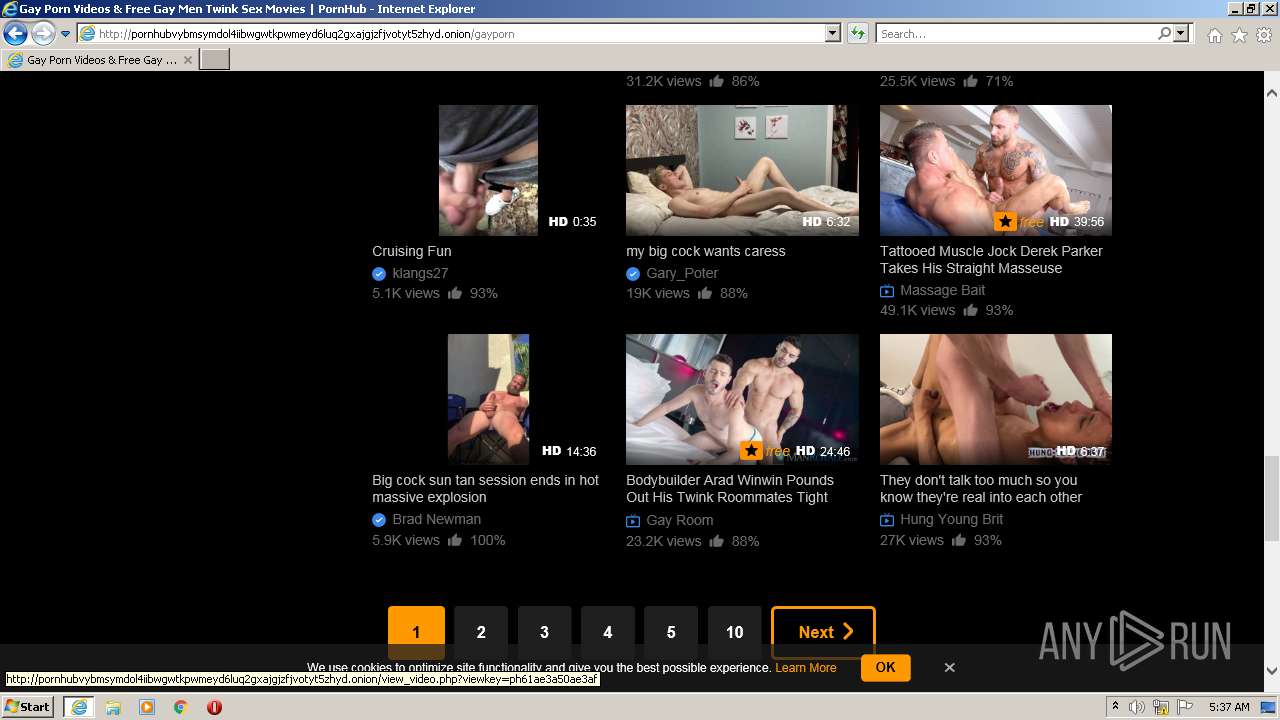Accept cookies with the OK button
The height and width of the screenshot is (720, 1280).
pyautogui.click(x=885, y=667)
